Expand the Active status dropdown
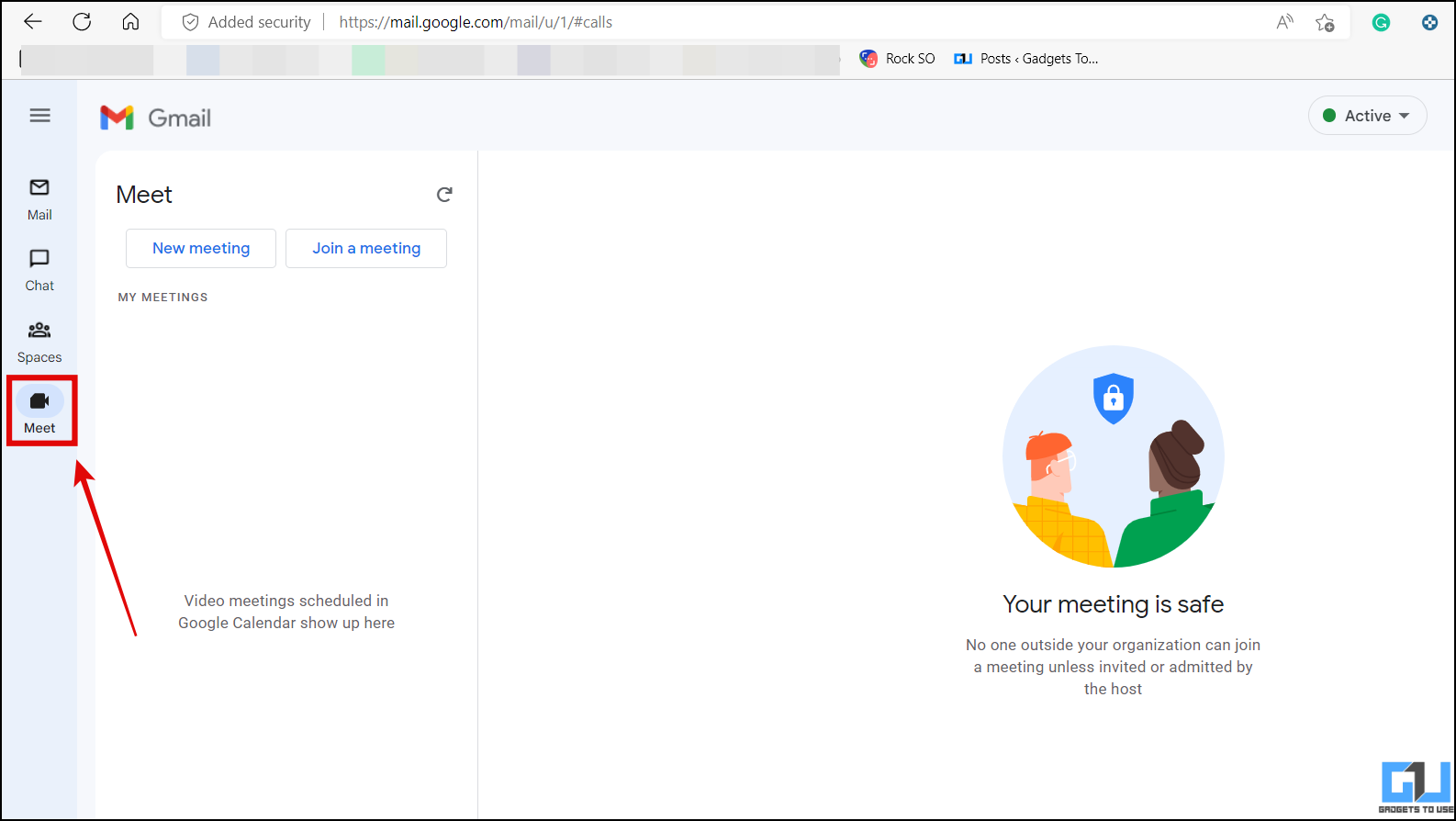The width and height of the screenshot is (1456, 821). coord(1367,116)
